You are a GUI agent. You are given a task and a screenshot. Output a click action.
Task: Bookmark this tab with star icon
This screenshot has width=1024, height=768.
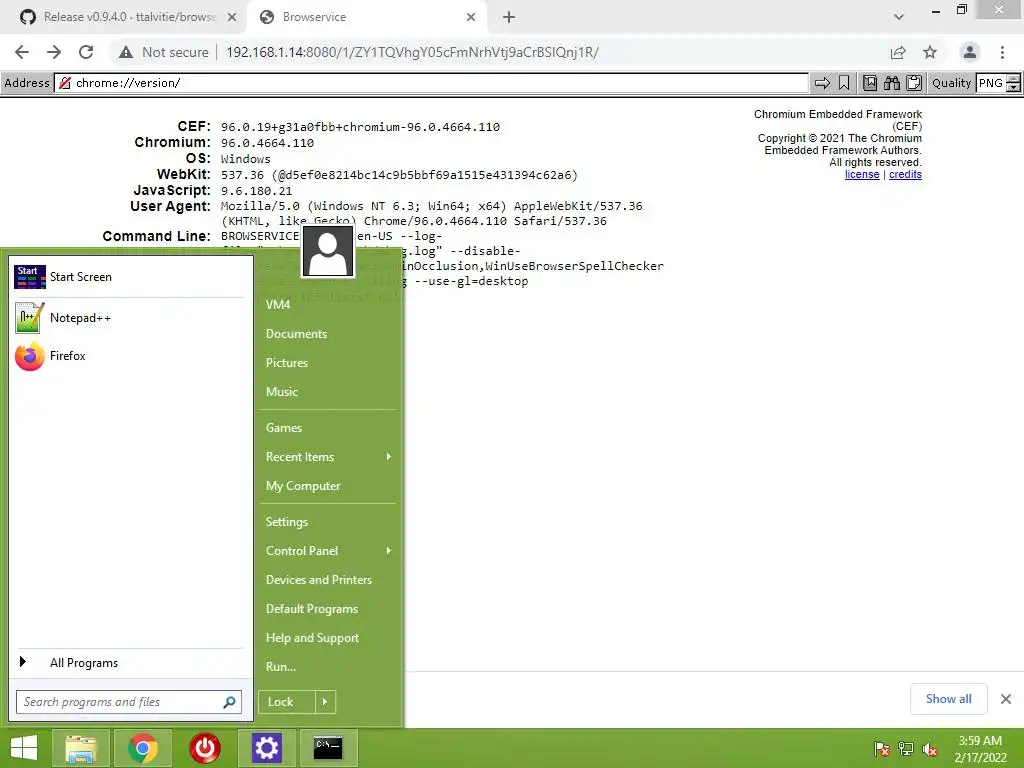point(930,52)
